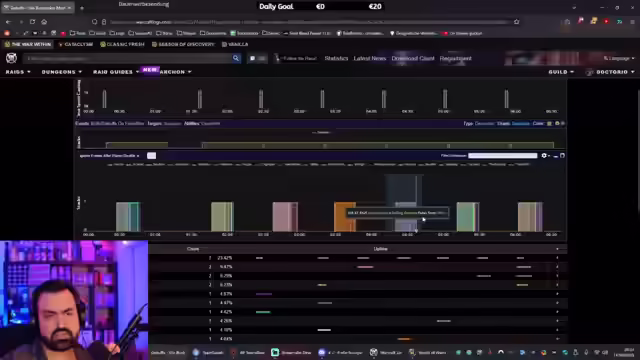Click the white button beside the pin selector
Image resolution: width=640 pixels, height=360 pixels.
coord(151,156)
